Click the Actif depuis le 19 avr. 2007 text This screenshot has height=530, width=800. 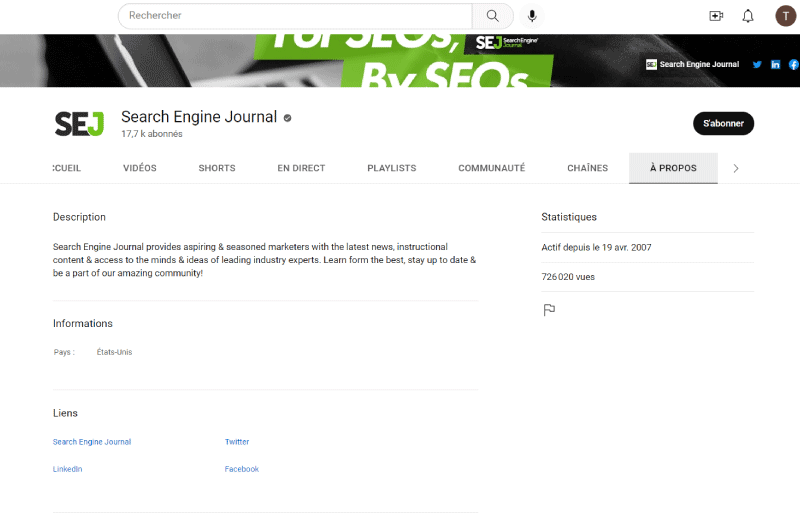596,247
